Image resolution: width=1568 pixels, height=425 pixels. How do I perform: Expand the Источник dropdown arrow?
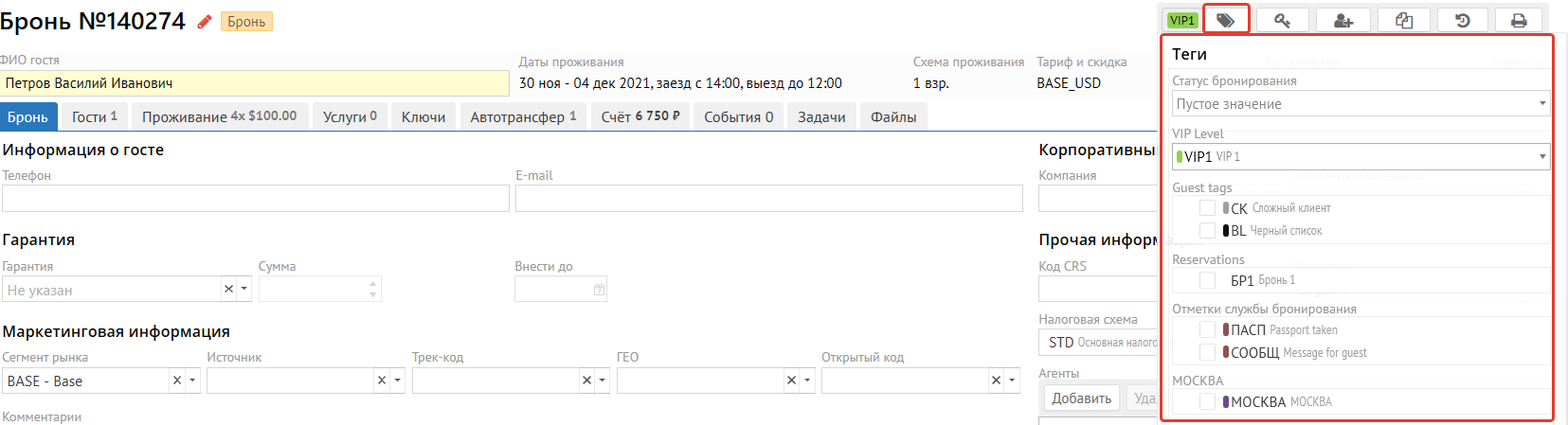(x=397, y=381)
